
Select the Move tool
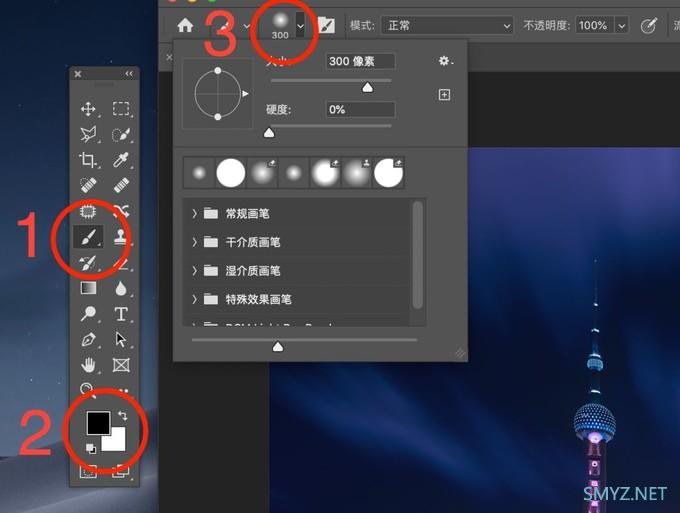[88, 109]
